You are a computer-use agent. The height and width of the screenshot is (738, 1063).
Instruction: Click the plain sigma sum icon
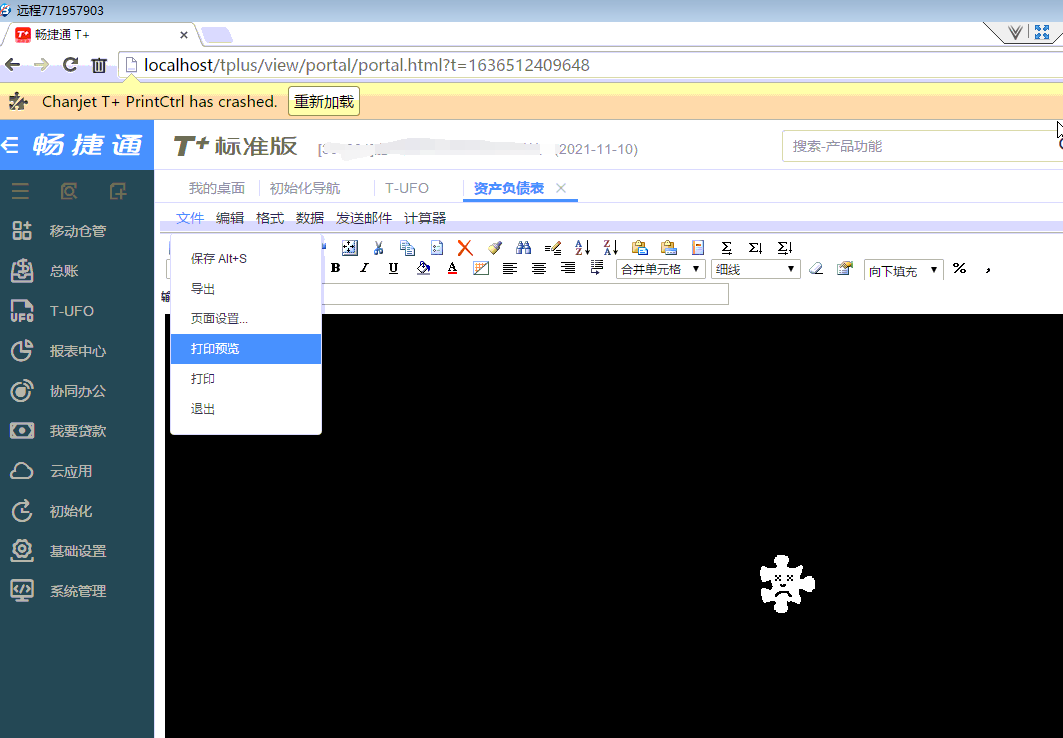[726, 248]
